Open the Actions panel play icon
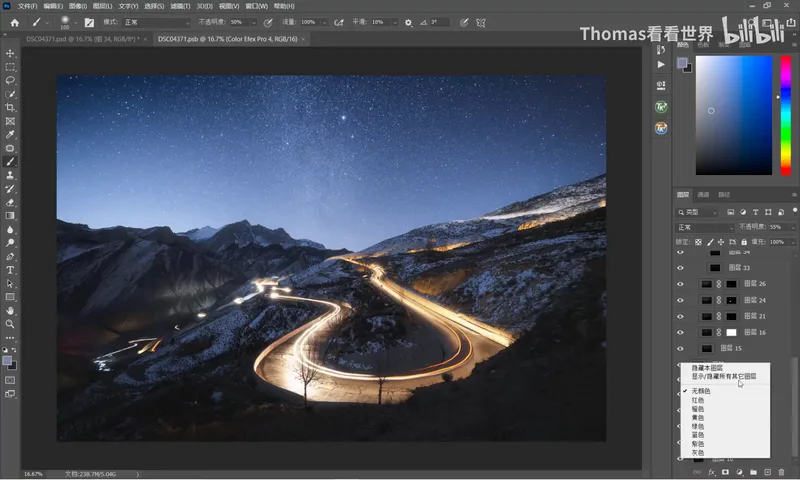The height and width of the screenshot is (480, 800). [x=661, y=64]
